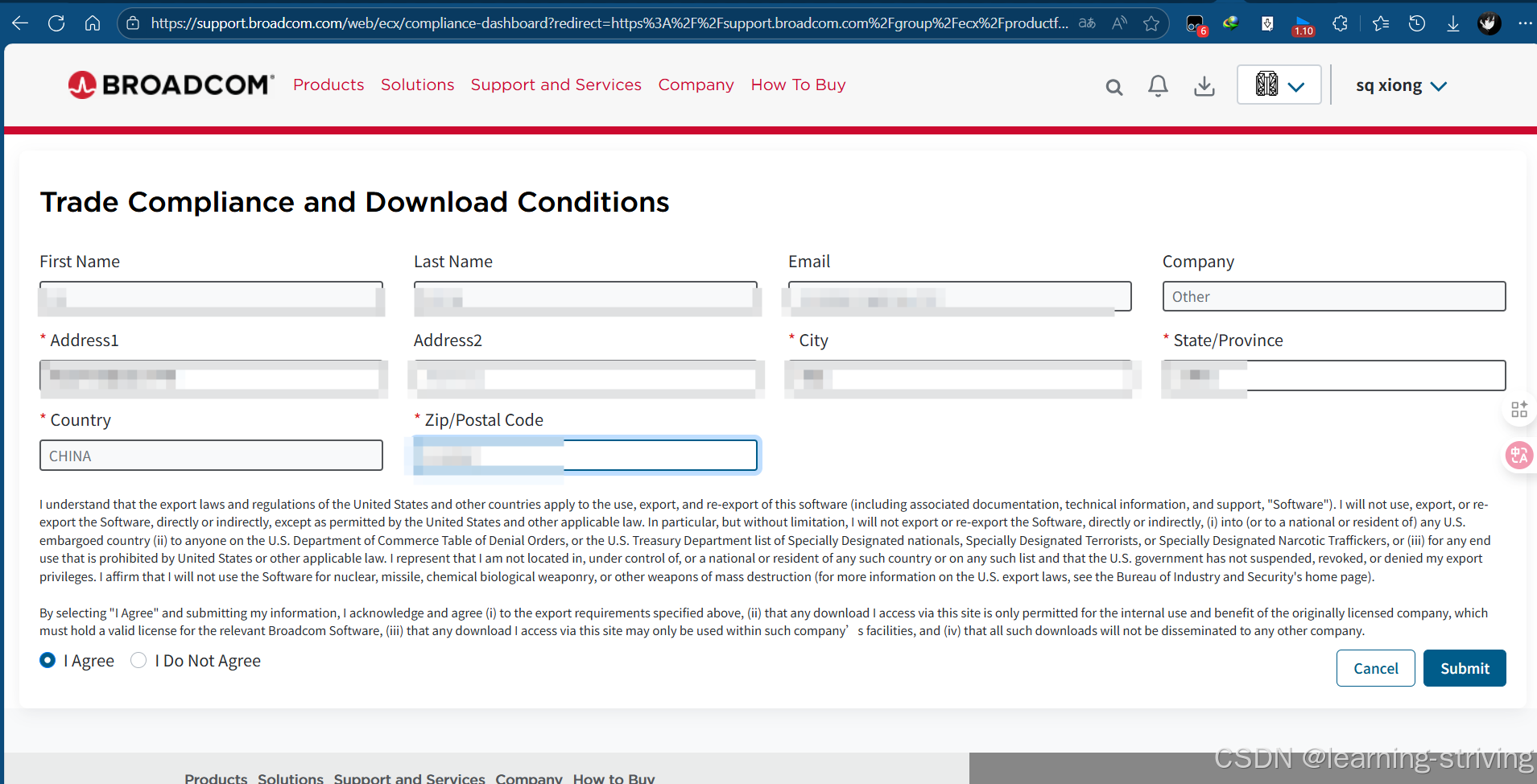The image size is (1537, 784).
Task: Open the translate page icon in address bar
Action: click(x=1087, y=23)
